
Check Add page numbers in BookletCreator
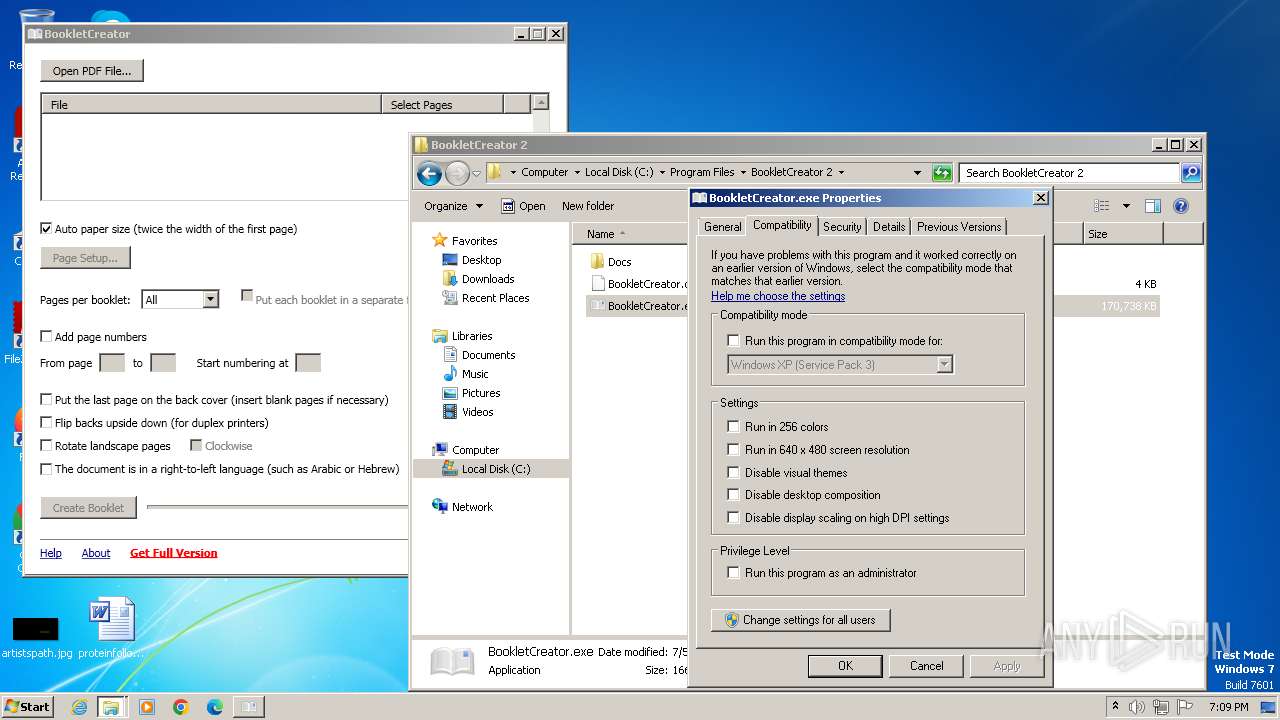click(46, 337)
